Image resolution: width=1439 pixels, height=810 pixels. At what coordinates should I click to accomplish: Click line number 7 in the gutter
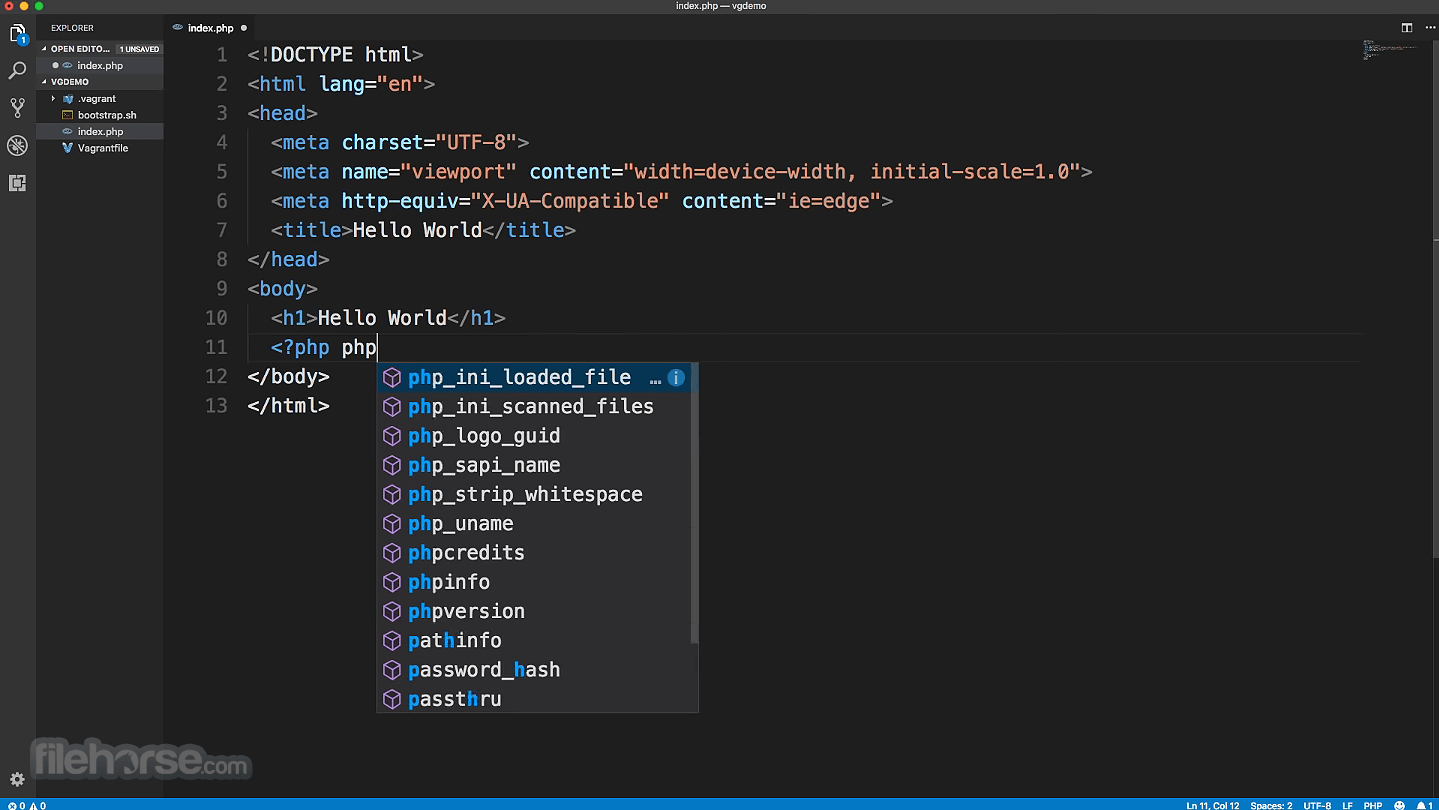pyautogui.click(x=222, y=230)
